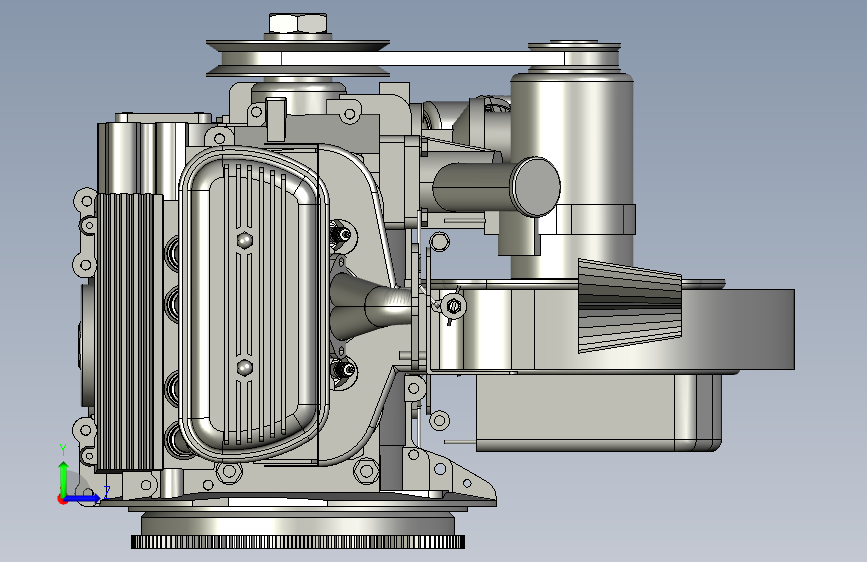
Task: Pick the upper acorn nut on valve cover
Action: point(244,241)
